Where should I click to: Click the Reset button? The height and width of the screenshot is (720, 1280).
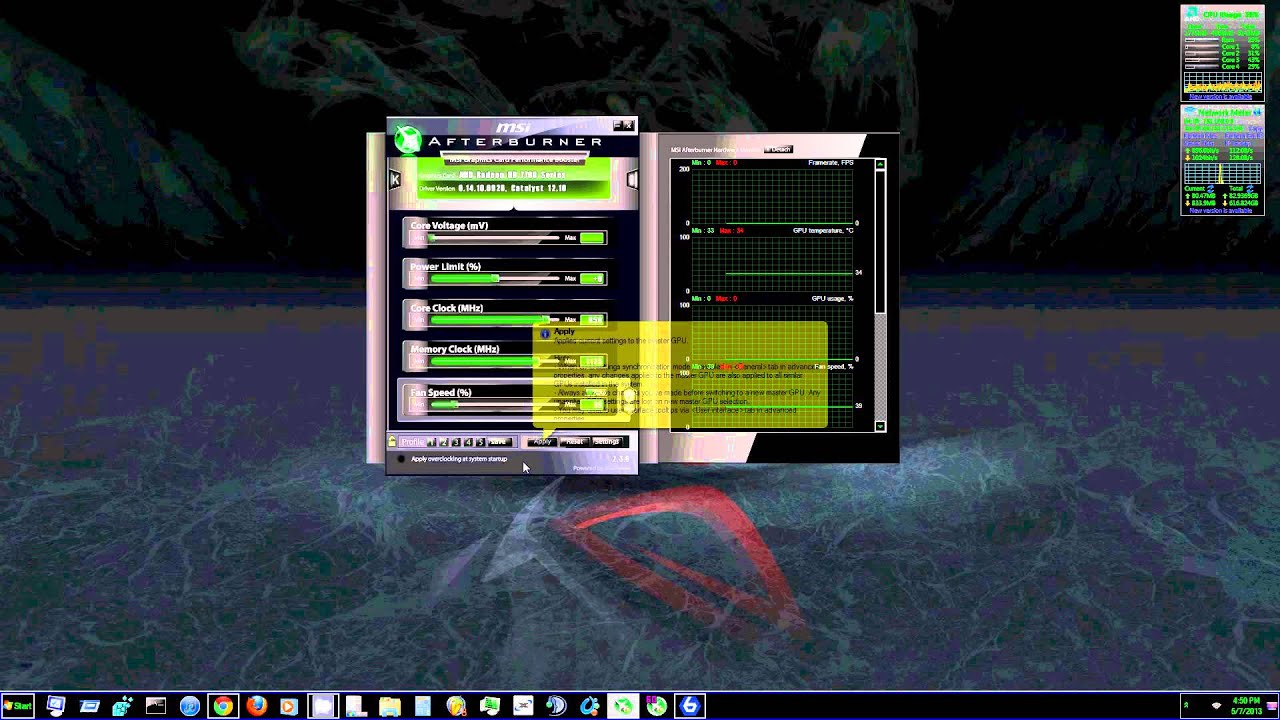574,442
